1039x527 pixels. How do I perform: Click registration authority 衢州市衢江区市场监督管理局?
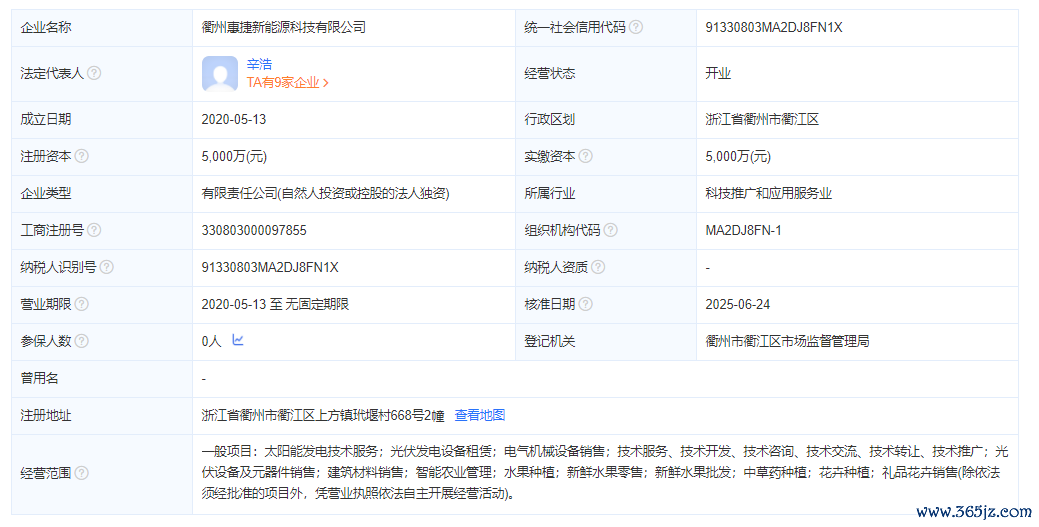point(787,341)
